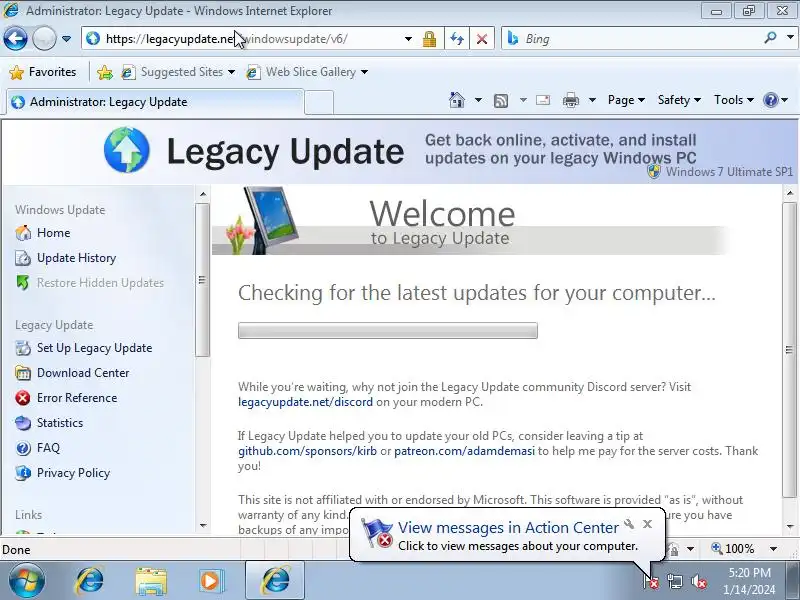Image resolution: width=800 pixels, height=600 pixels.
Task: Open Set Up Legacy Update link
Action: [x=94, y=348]
